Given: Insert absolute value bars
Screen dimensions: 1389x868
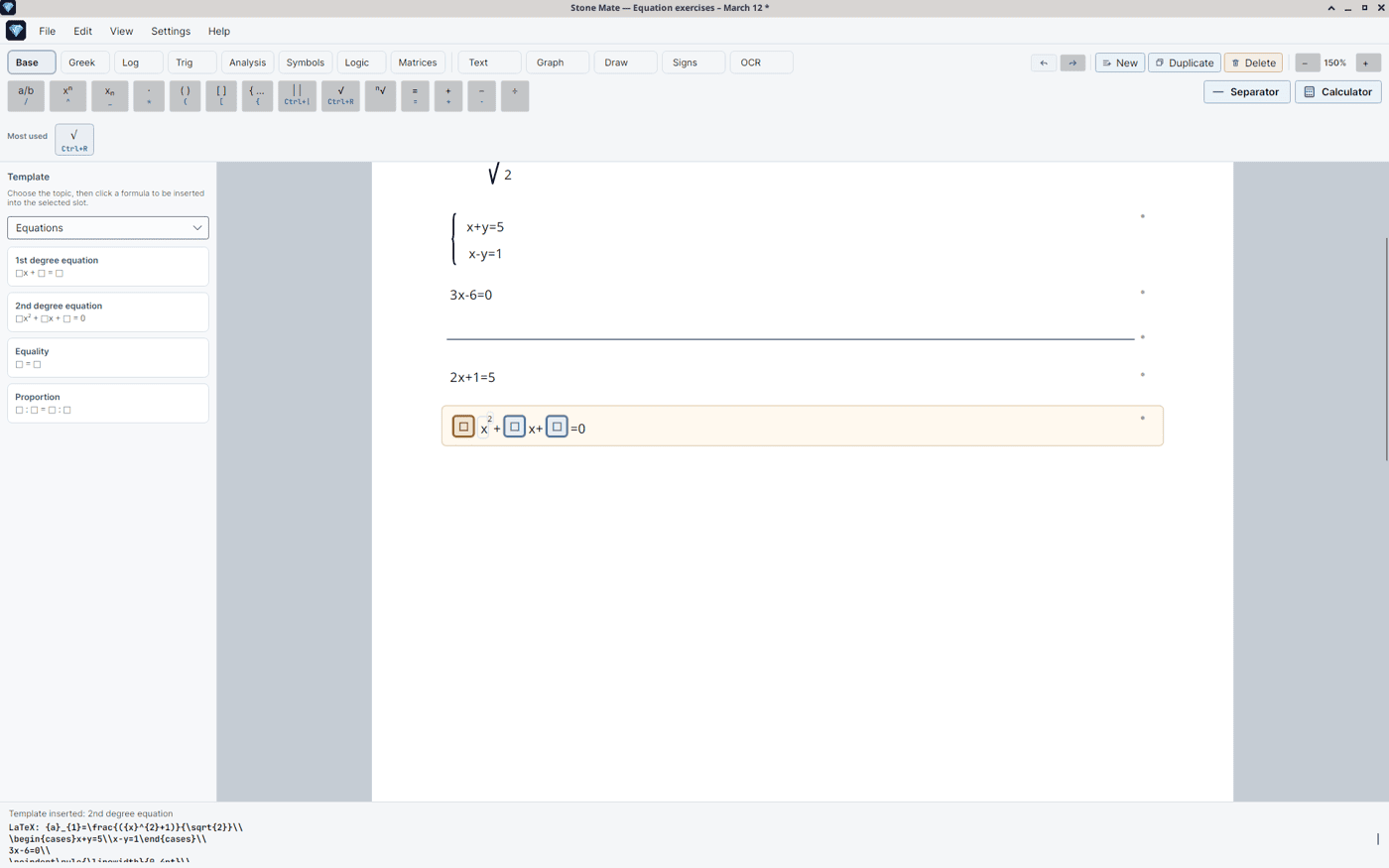Looking at the screenshot, I should coord(297,95).
